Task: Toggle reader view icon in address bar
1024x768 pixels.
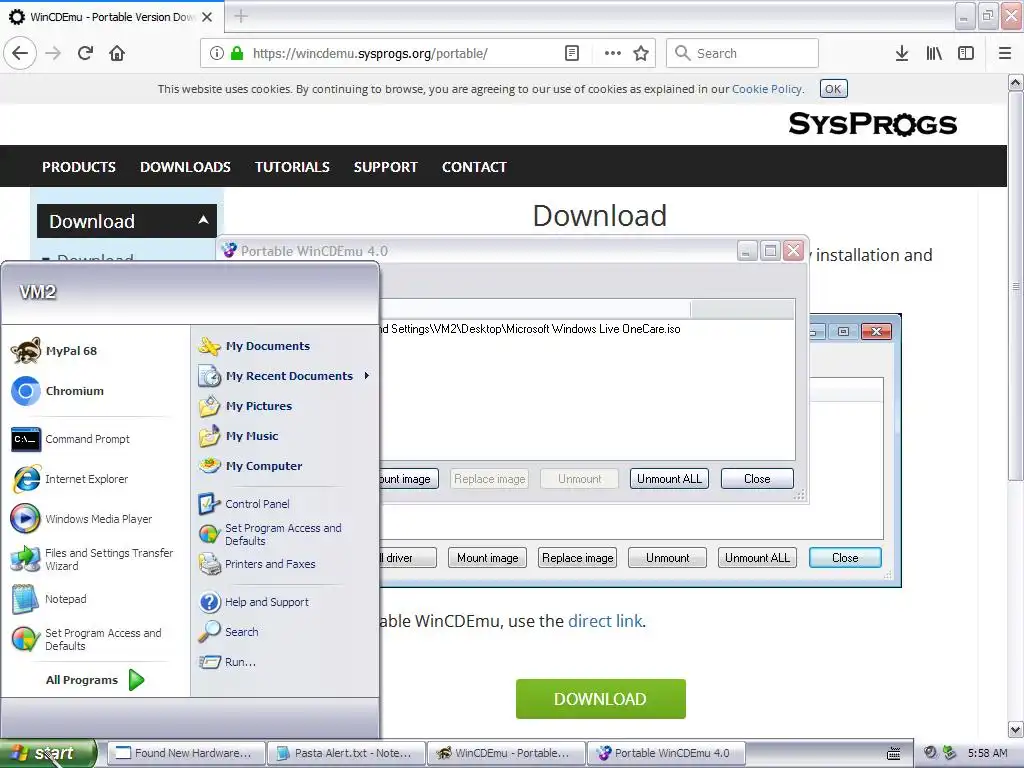Action: tap(571, 54)
